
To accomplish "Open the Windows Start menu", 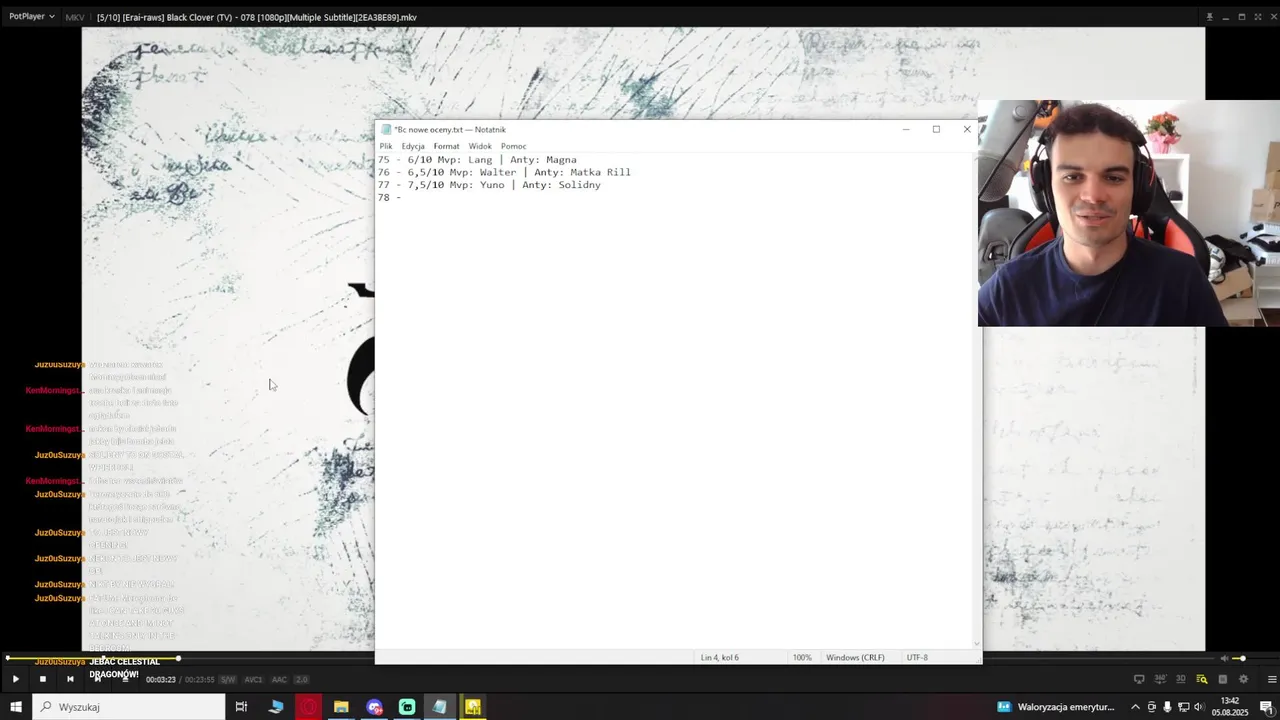I will (x=15, y=707).
